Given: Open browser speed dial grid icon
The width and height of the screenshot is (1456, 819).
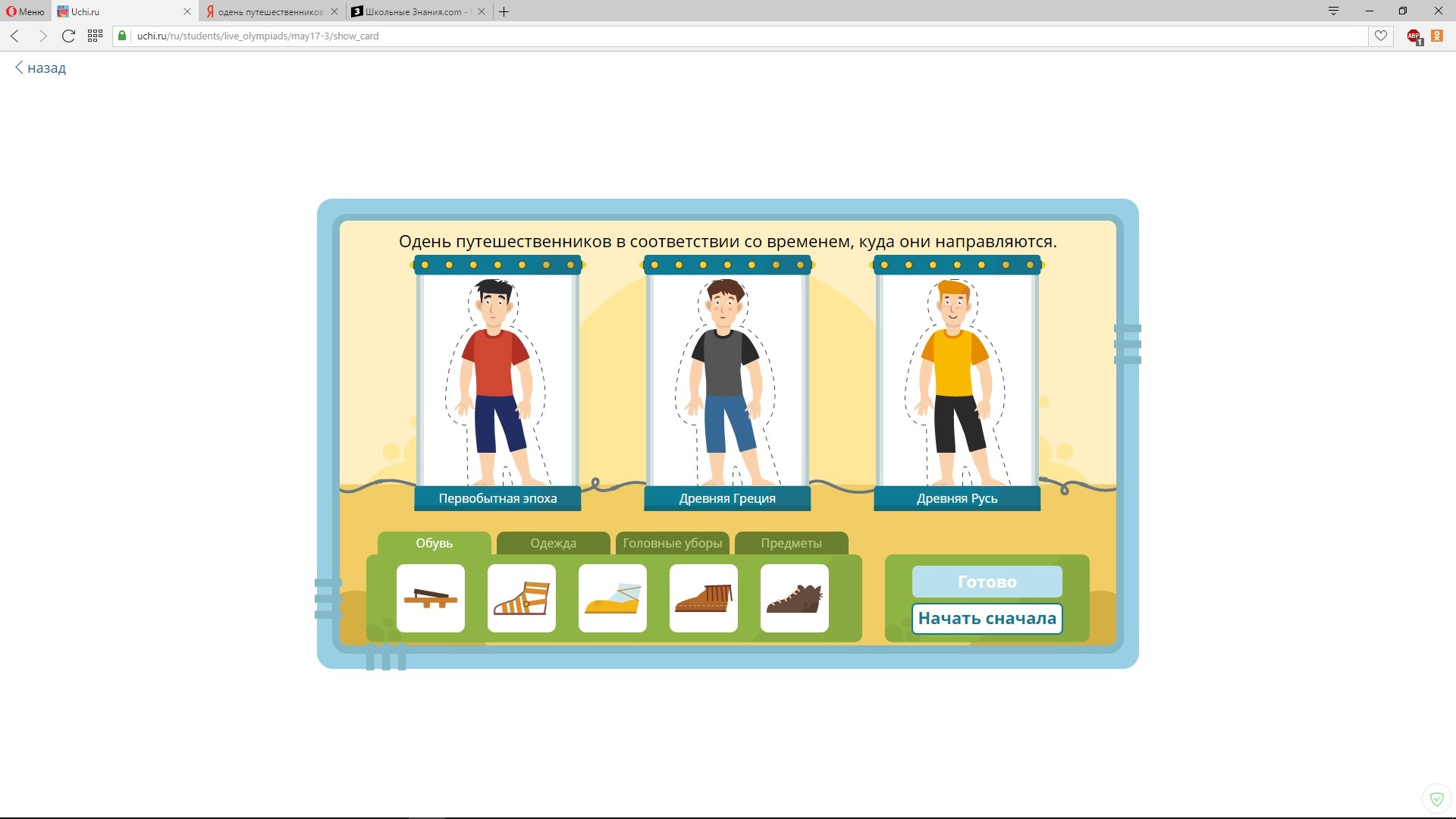Looking at the screenshot, I should point(95,36).
